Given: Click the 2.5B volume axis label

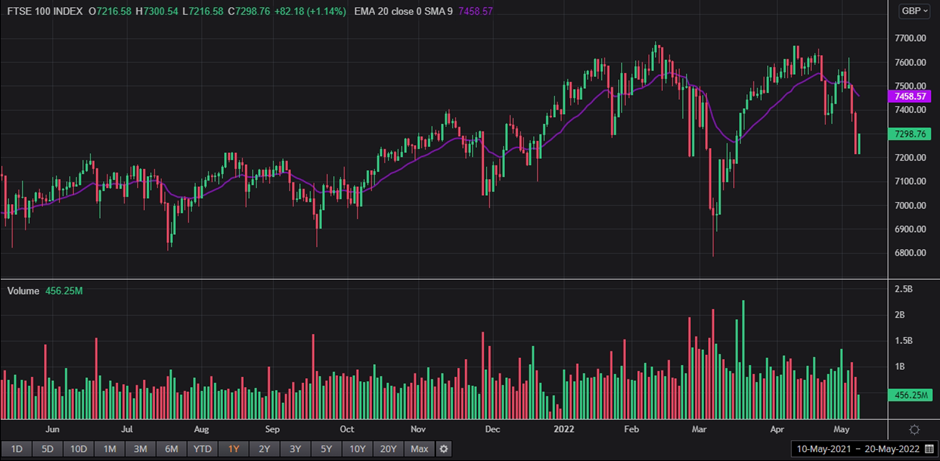Looking at the screenshot, I should [x=903, y=289].
